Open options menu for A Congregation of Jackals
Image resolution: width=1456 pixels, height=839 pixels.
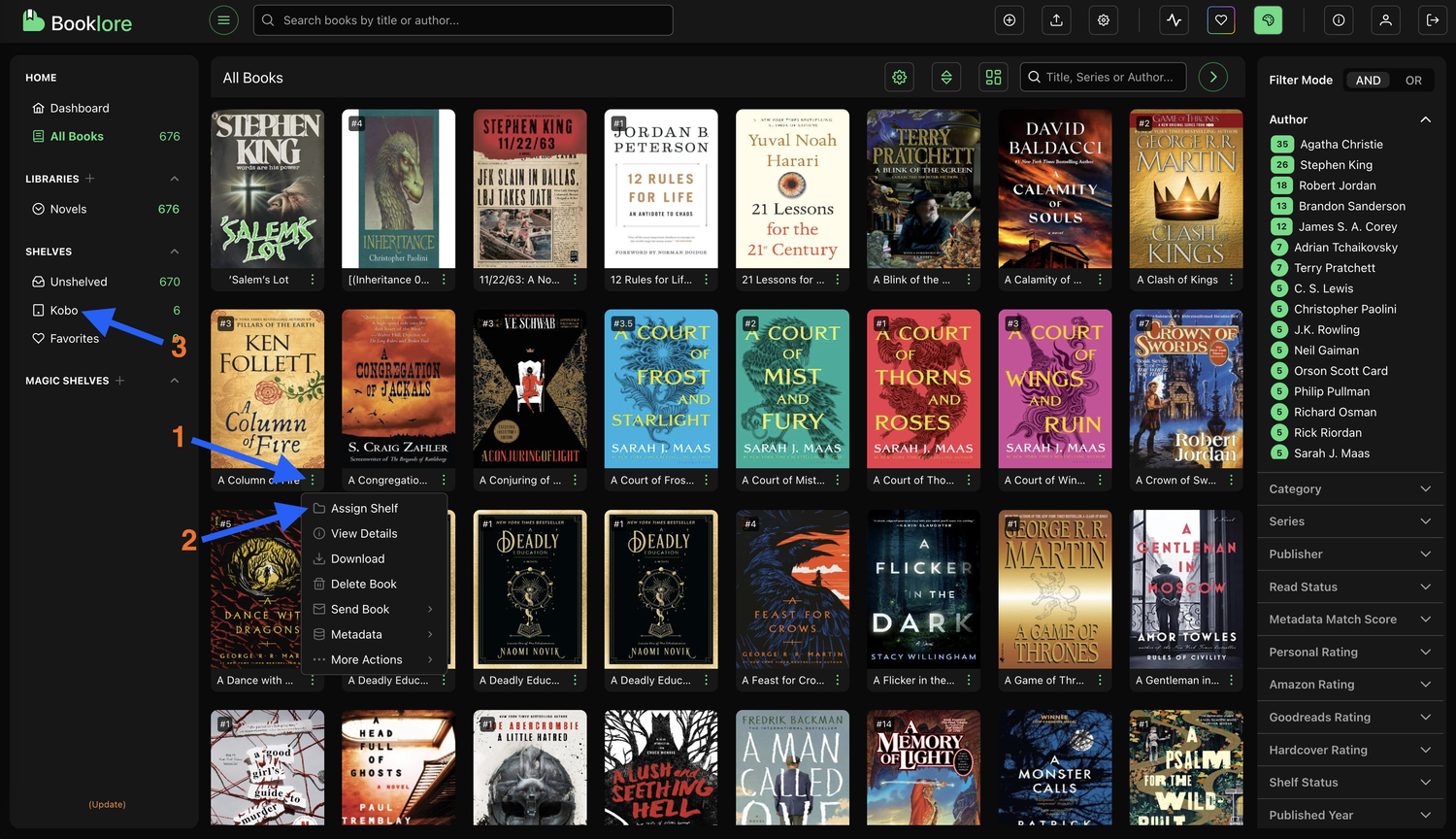(444, 480)
